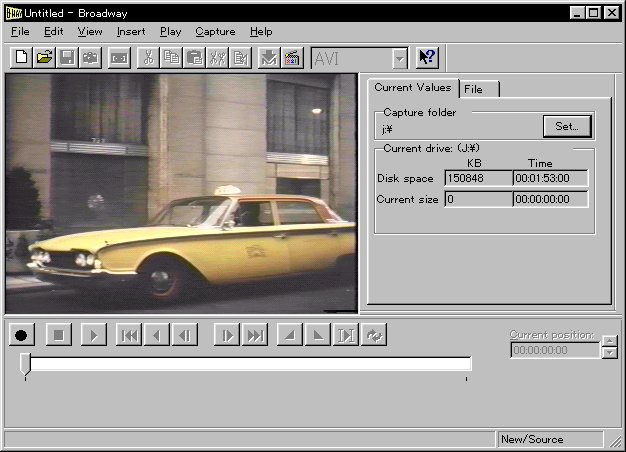The image size is (626, 452).
Task: Click the Open folder toolbar icon
Action: [x=45, y=58]
